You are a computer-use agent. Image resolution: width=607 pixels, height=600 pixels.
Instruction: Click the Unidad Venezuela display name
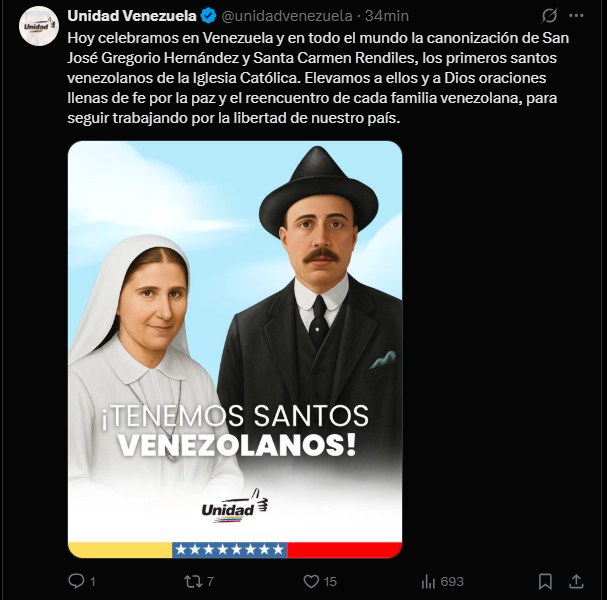click(132, 16)
